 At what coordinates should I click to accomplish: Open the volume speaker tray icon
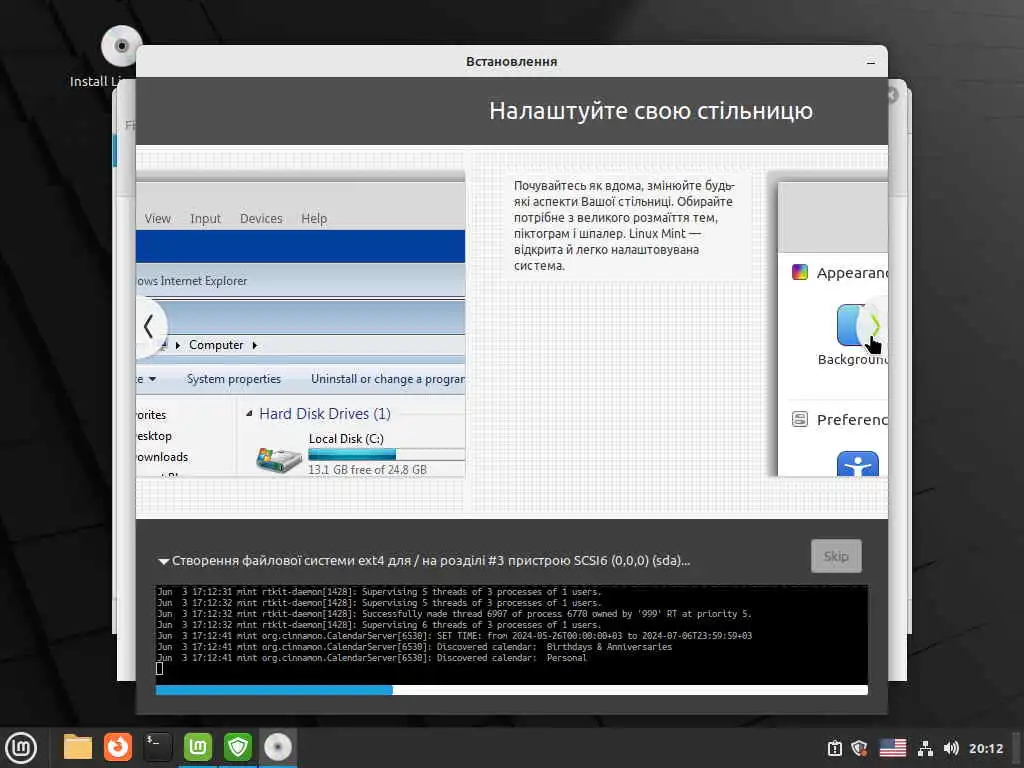point(951,748)
